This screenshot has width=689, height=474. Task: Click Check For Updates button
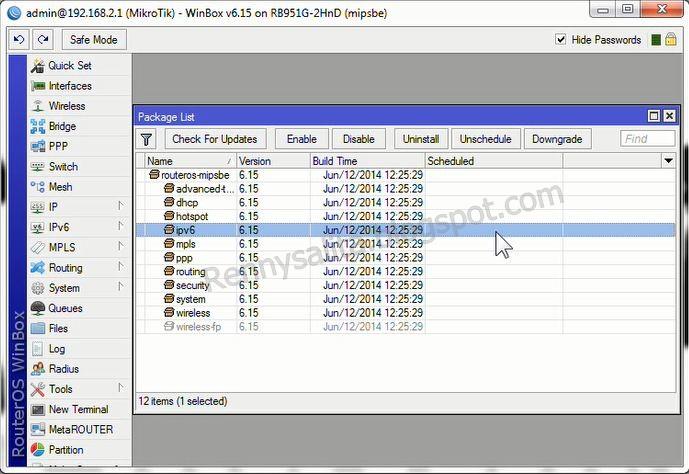(215, 139)
